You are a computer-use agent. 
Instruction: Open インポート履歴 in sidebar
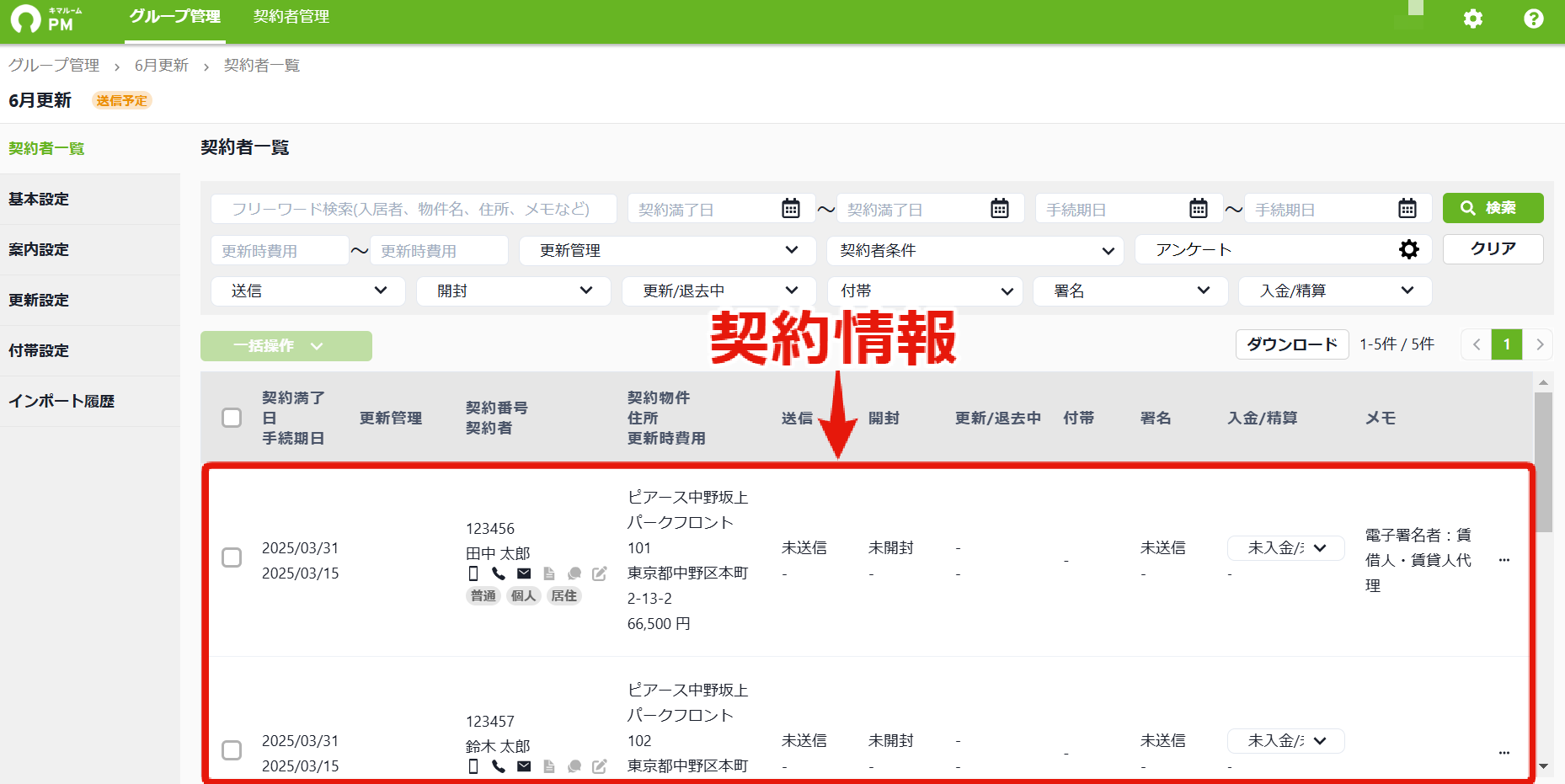(x=90, y=402)
